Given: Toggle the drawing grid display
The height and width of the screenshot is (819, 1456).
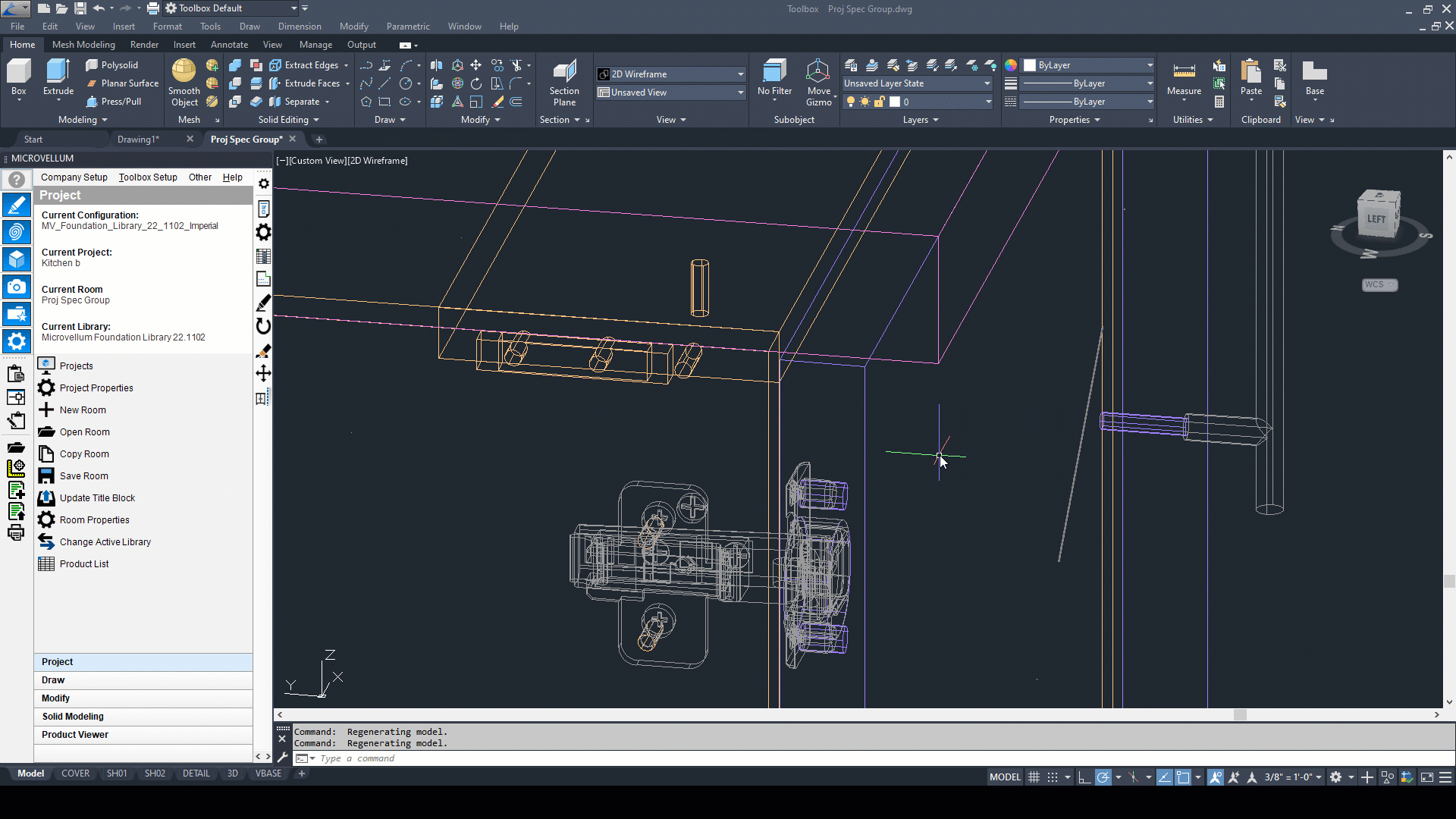Looking at the screenshot, I should click(1034, 777).
